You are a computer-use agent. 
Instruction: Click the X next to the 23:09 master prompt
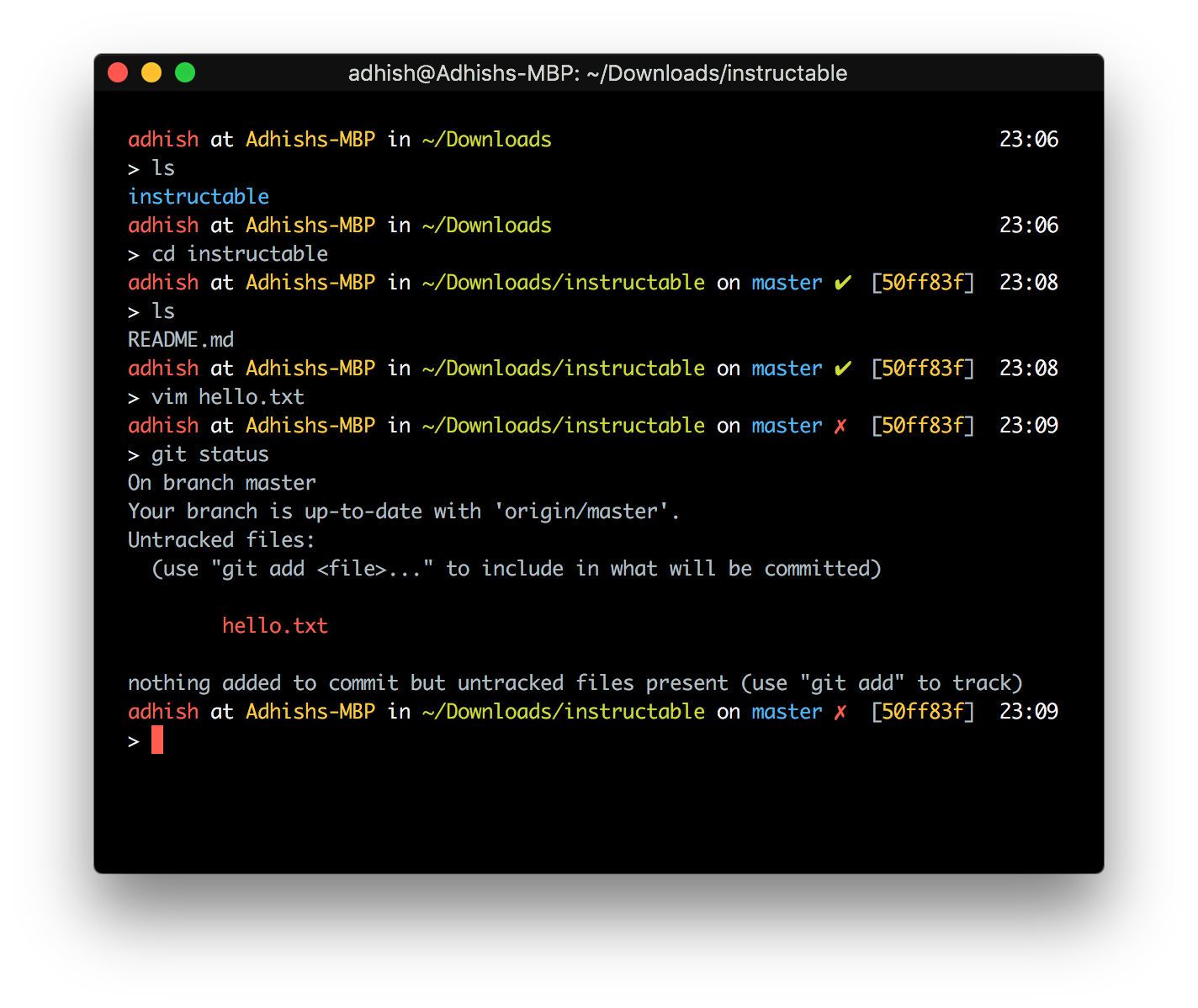tap(839, 427)
